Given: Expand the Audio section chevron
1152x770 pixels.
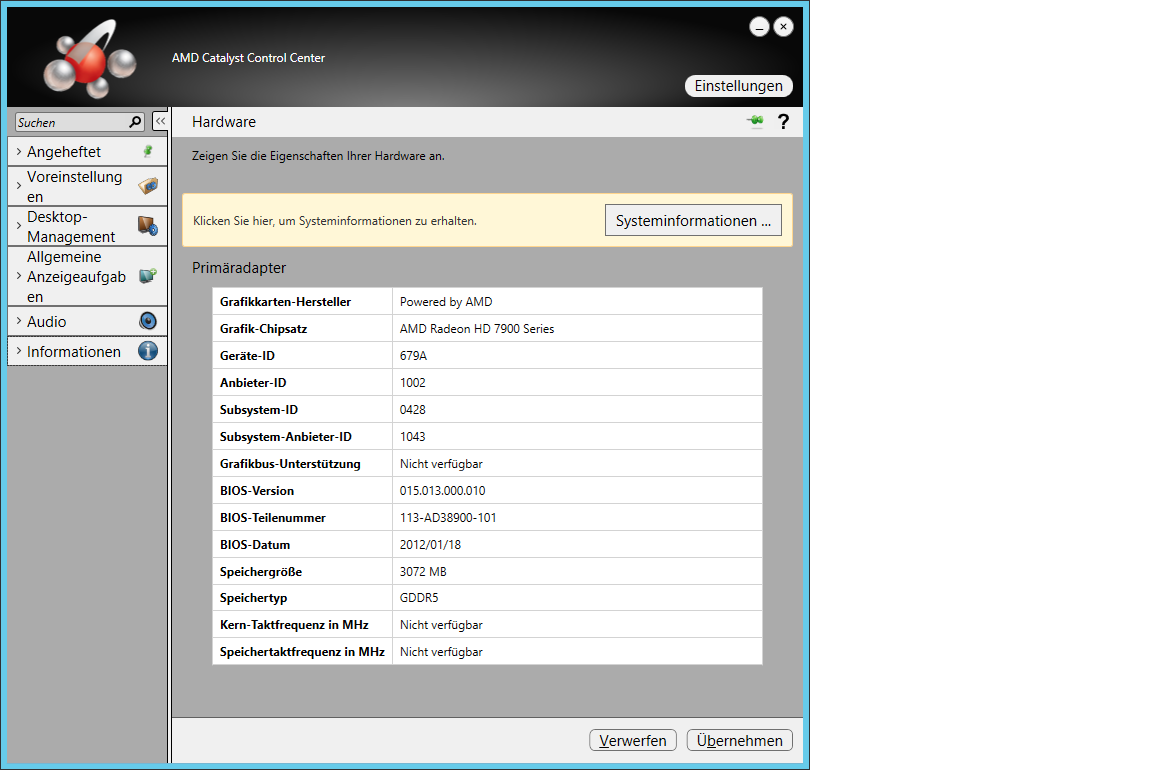Looking at the screenshot, I should point(18,321).
